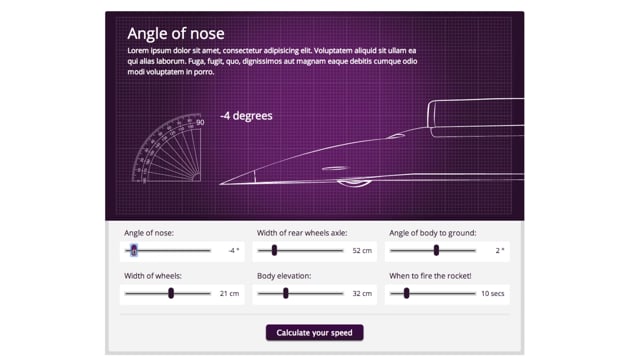
Task: Click the Width of rear wheels axle slider handle
Action: pos(274,250)
